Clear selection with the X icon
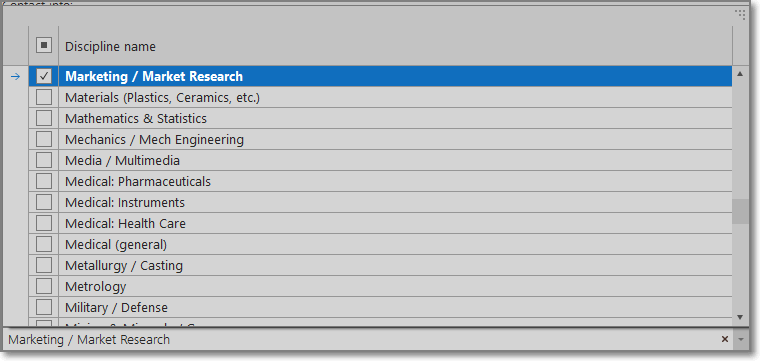The width and height of the screenshot is (760, 361). tap(725, 339)
